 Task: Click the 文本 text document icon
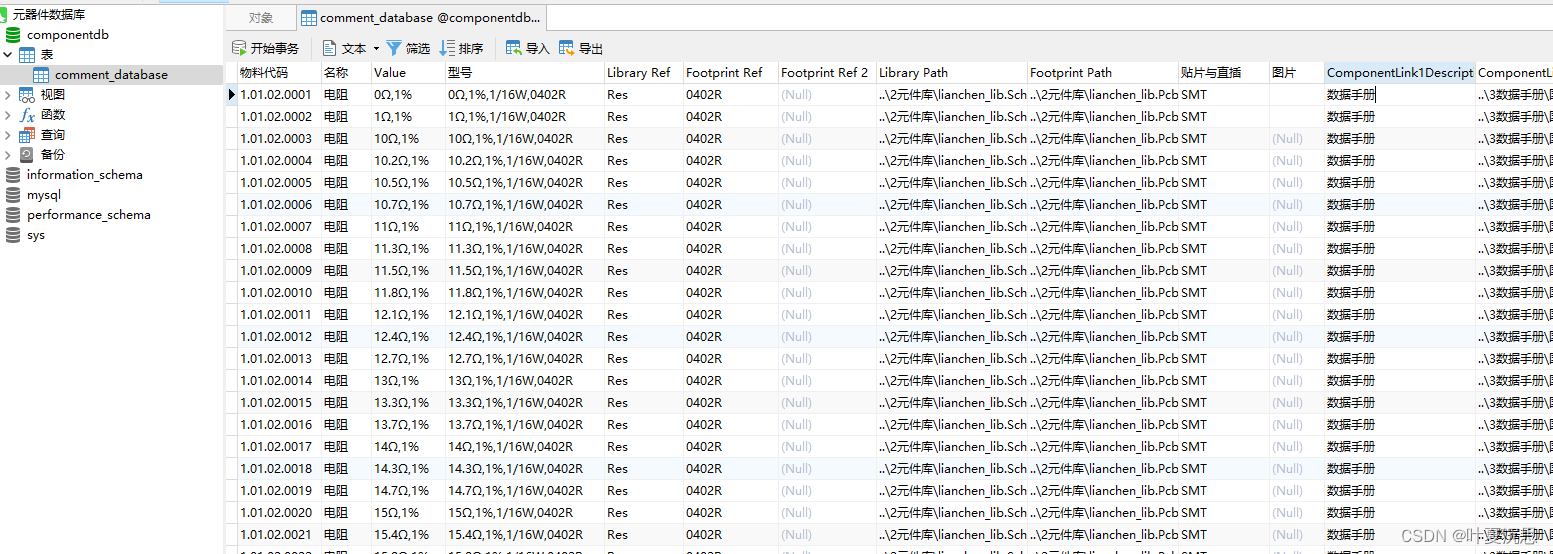click(330, 48)
